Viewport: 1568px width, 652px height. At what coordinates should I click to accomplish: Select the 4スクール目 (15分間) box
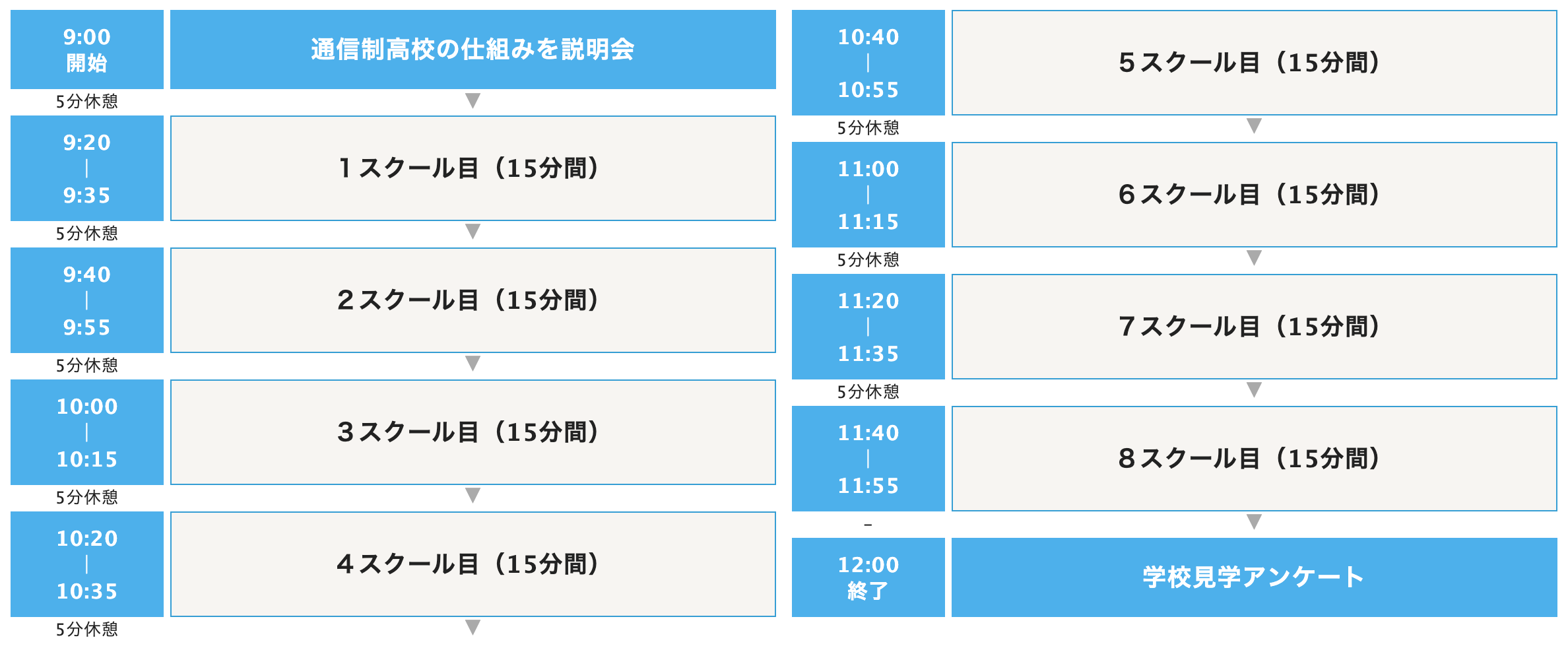[473, 564]
